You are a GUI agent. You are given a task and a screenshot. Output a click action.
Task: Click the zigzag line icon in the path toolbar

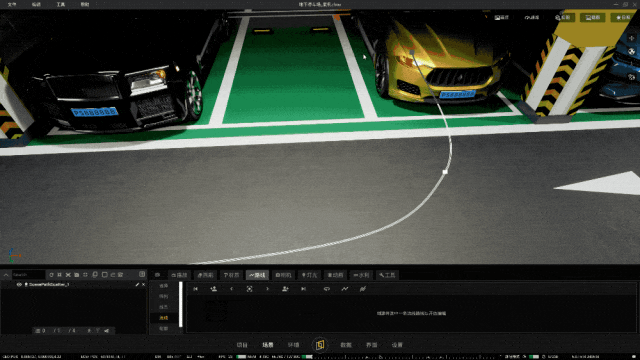tap(345, 289)
